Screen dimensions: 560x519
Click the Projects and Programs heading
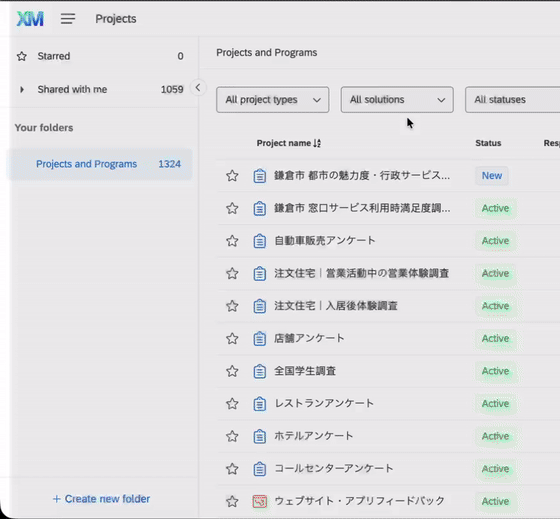point(267,53)
